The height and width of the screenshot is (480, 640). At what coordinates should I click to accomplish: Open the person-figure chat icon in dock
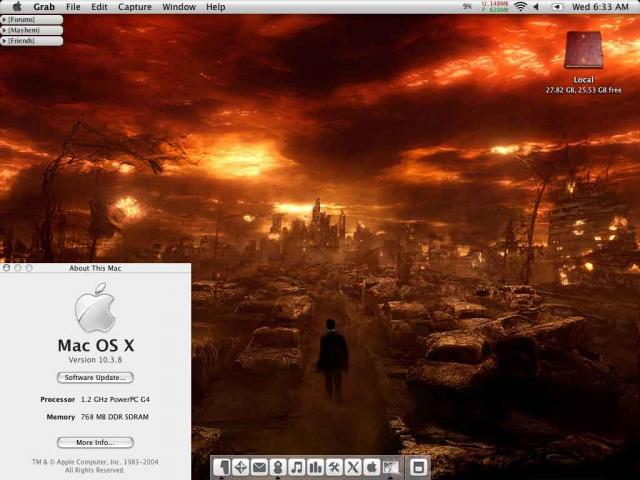click(x=278, y=467)
